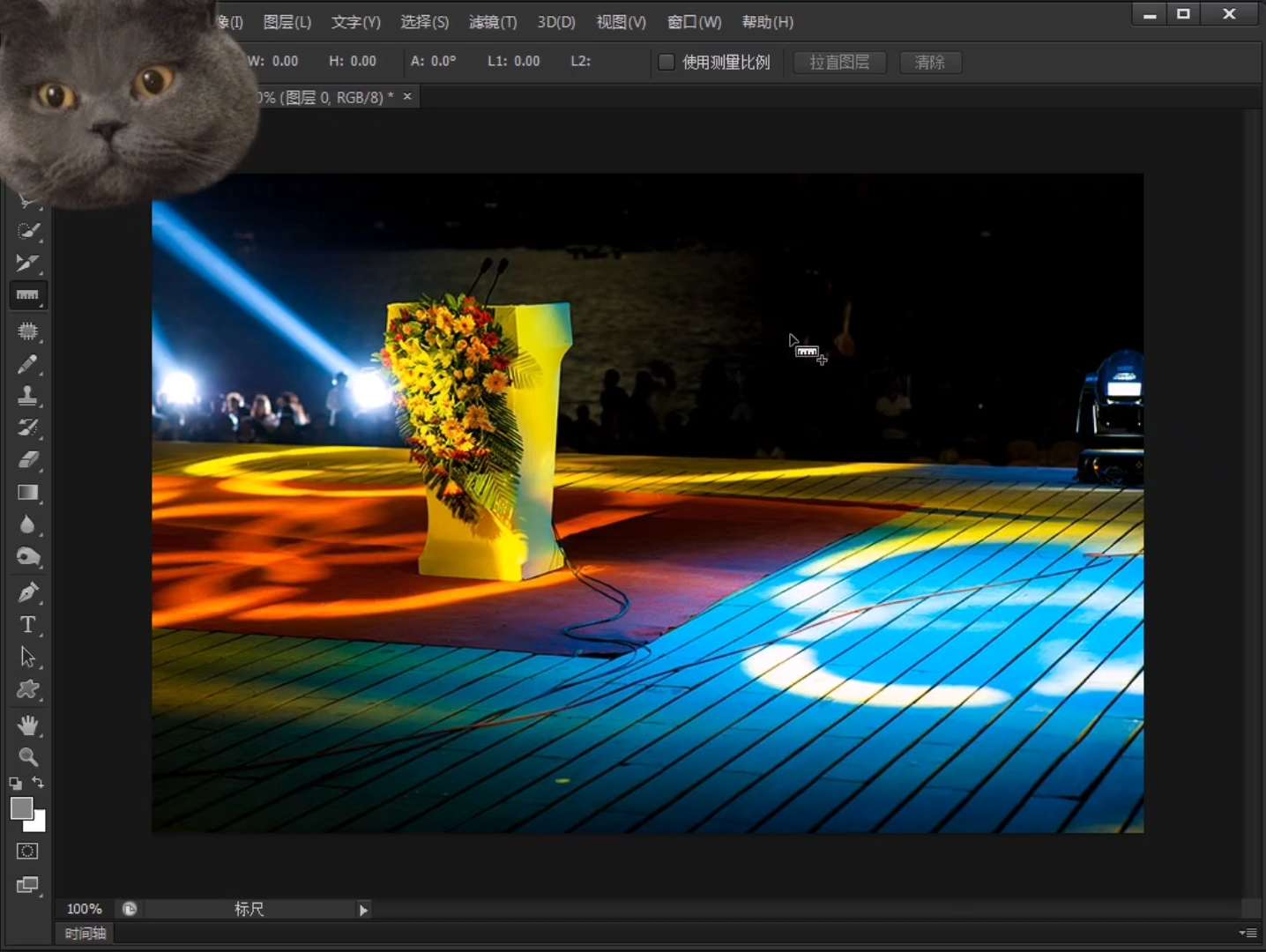1266x952 pixels.
Task: Select the Pen tool
Action: coord(27,592)
